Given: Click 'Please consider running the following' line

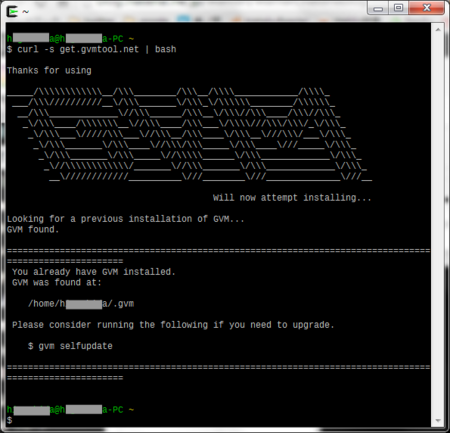Looking at the screenshot, I should click(173, 325).
